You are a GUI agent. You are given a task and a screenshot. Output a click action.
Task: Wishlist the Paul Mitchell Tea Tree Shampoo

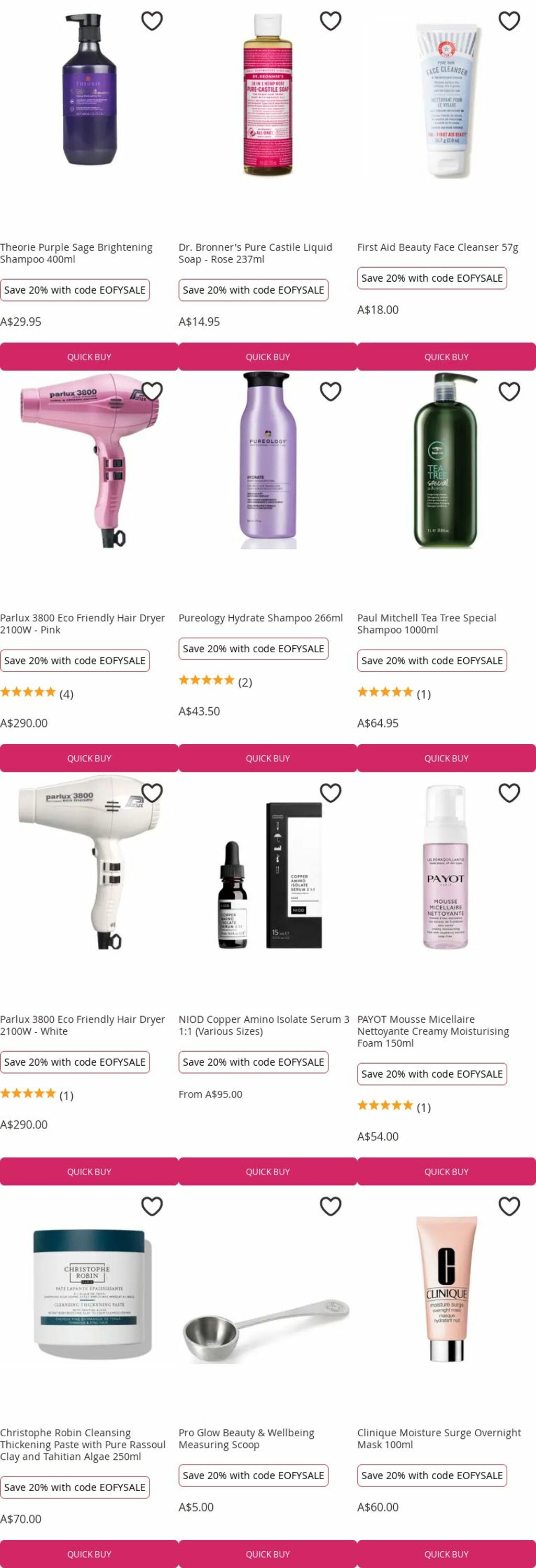(x=509, y=391)
